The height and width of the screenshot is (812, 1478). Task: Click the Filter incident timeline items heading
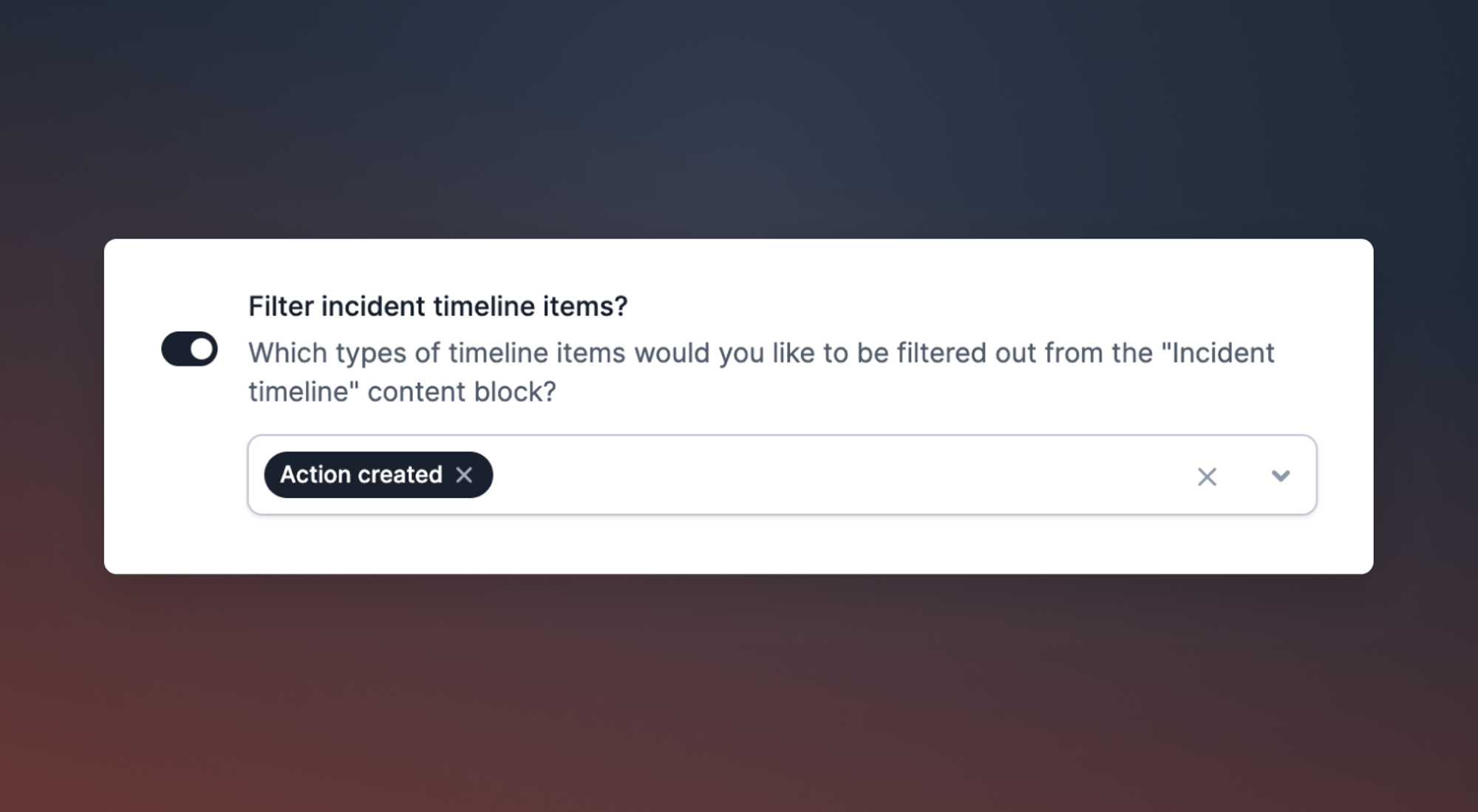[x=437, y=306]
